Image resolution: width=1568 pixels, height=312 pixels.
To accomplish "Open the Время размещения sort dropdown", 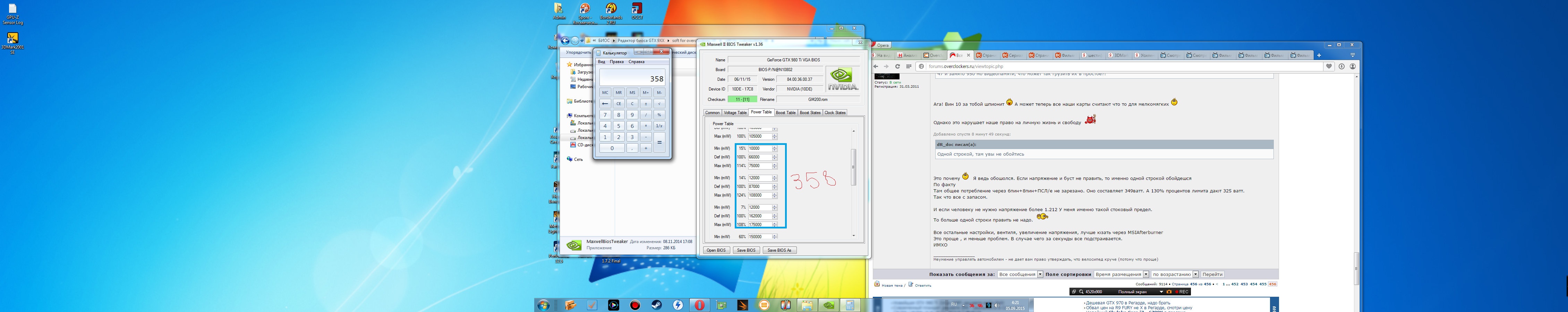I will (x=1121, y=274).
